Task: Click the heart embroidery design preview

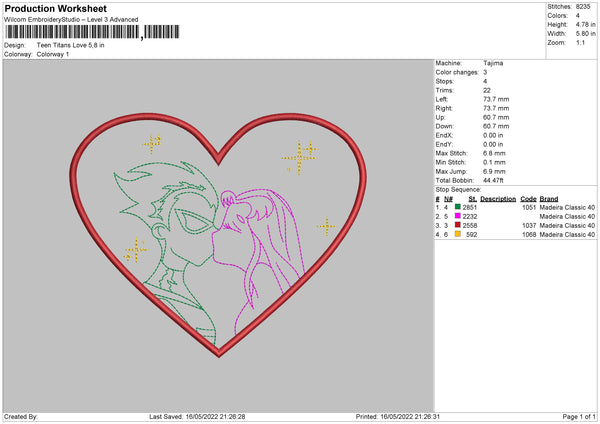Action: tap(218, 234)
